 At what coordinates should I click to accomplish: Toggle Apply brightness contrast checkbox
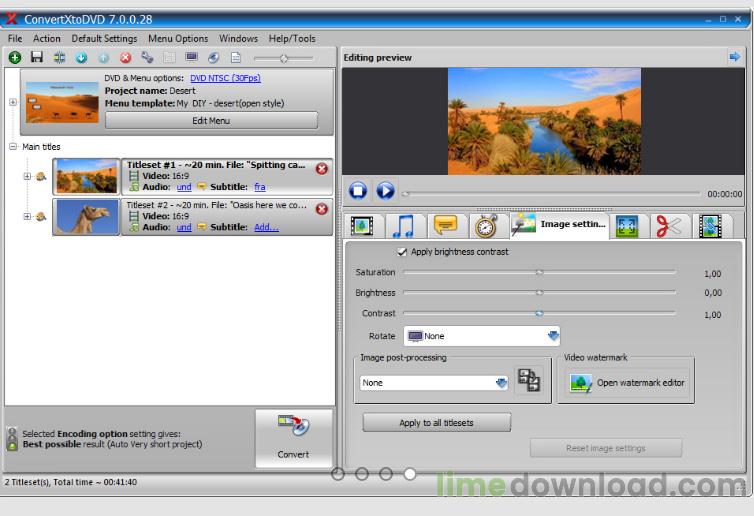click(x=402, y=252)
